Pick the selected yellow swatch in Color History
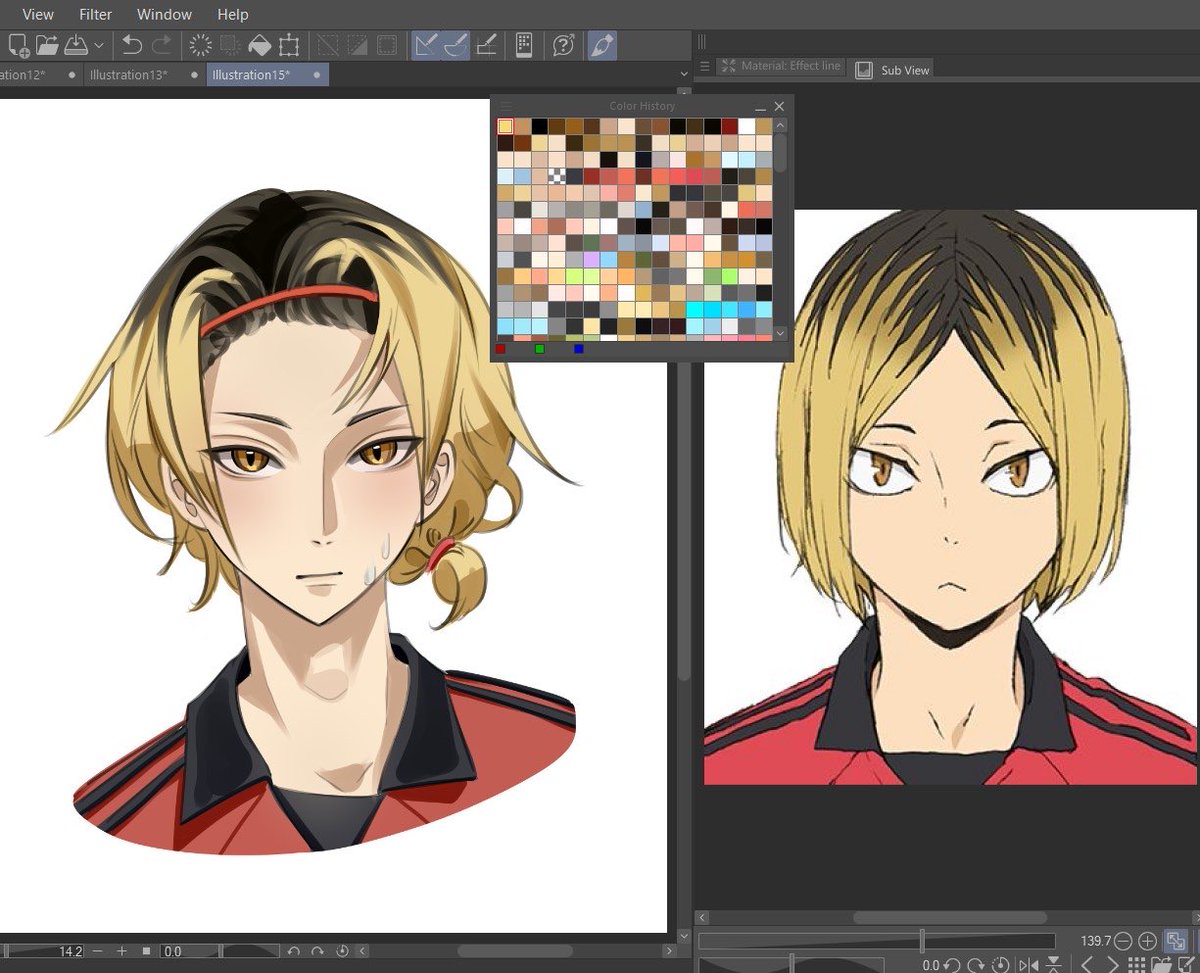Screen dimensions: 1200x973 [x=505, y=126]
